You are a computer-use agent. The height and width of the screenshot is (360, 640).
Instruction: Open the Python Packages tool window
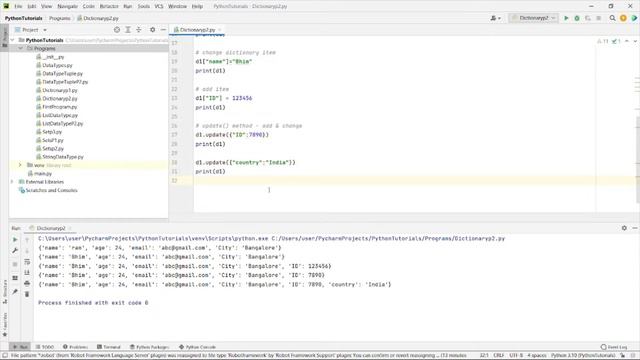[x=149, y=347]
